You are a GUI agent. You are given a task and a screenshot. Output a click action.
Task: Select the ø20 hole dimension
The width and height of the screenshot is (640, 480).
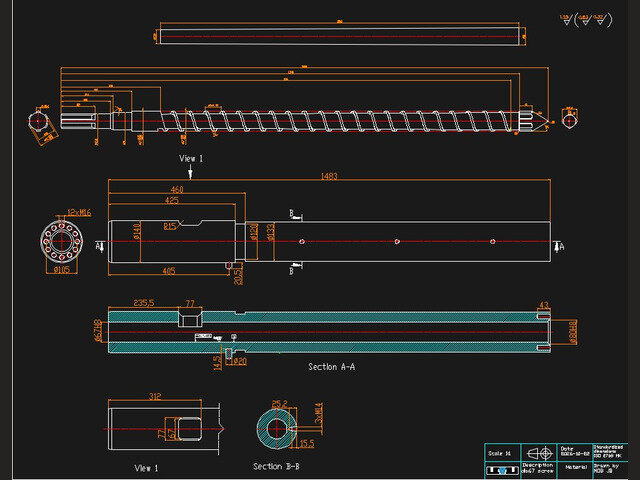coord(240,361)
